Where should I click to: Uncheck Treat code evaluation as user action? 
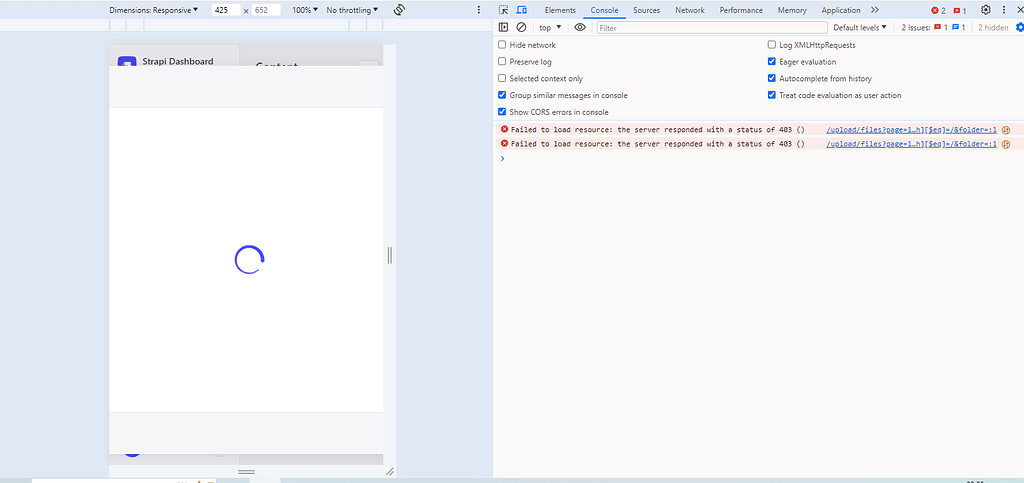(x=772, y=95)
